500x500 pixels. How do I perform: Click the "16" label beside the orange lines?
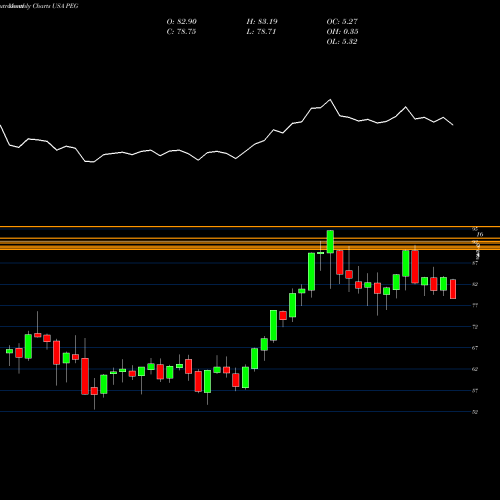tap(480, 235)
